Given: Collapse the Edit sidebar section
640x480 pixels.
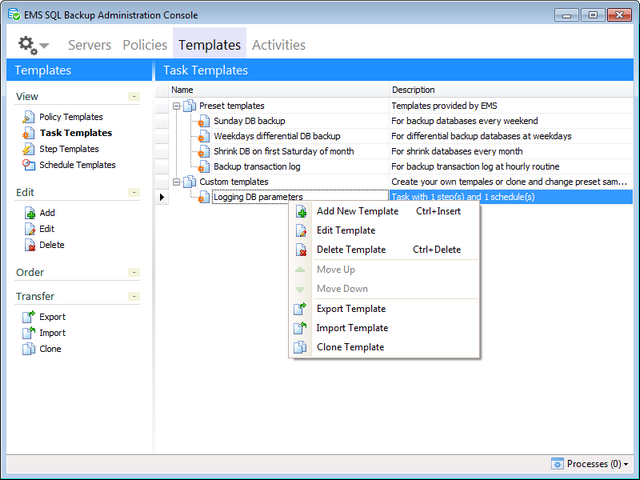Looking at the screenshot, I should pos(134,192).
